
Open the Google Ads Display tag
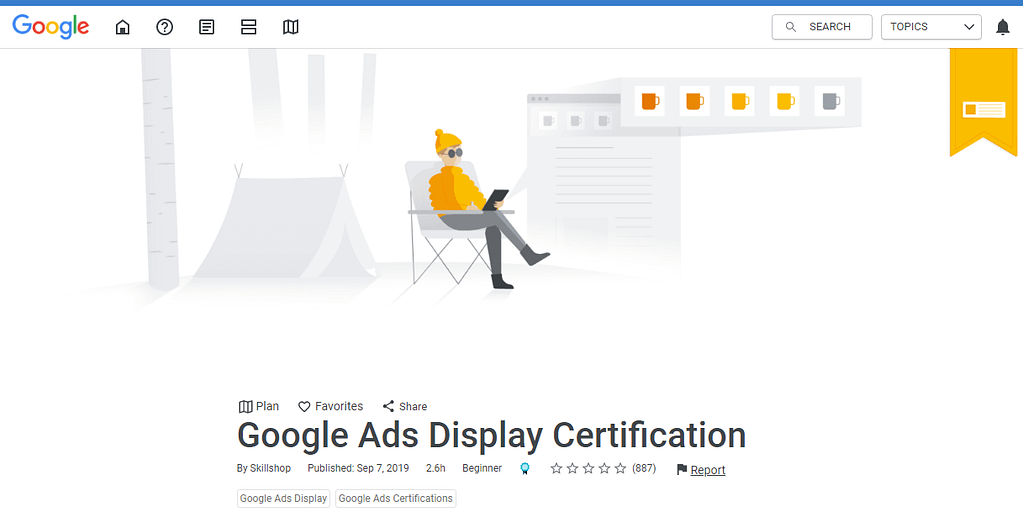[283, 498]
